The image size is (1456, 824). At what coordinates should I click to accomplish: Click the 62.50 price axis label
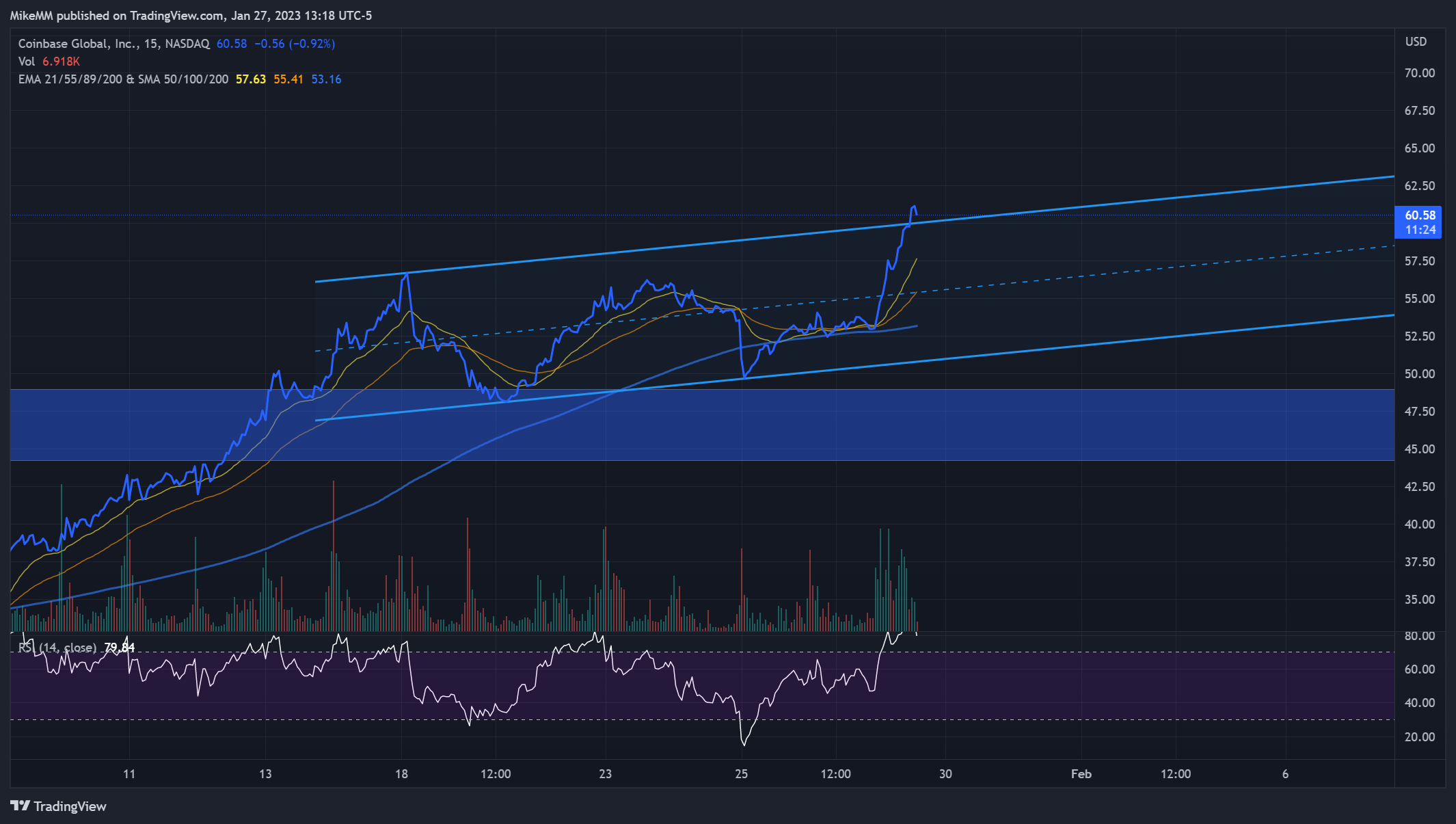[x=1420, y=186]
